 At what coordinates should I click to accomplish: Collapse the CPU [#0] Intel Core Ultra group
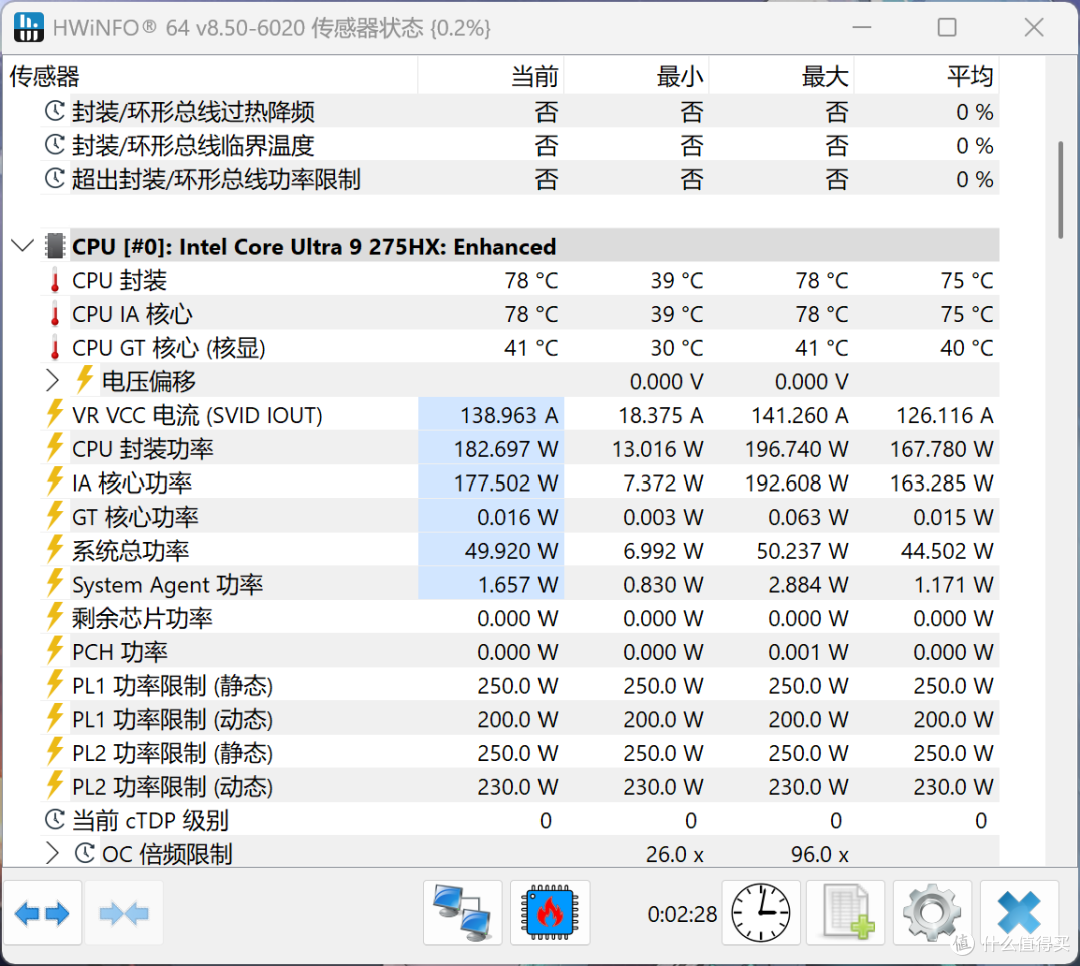[x=23, y=246]
